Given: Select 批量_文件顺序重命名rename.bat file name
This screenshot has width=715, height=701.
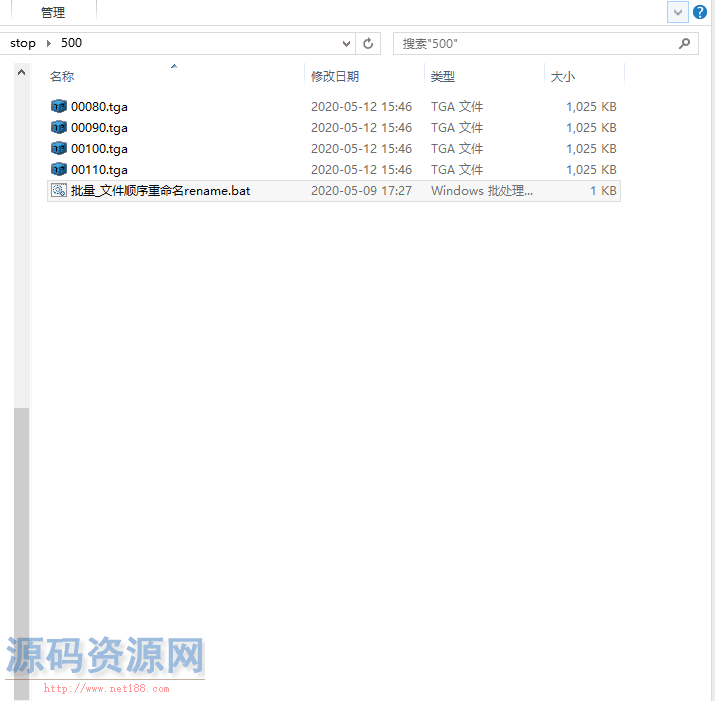Looking at the screenshot, I should pos(161,191).
